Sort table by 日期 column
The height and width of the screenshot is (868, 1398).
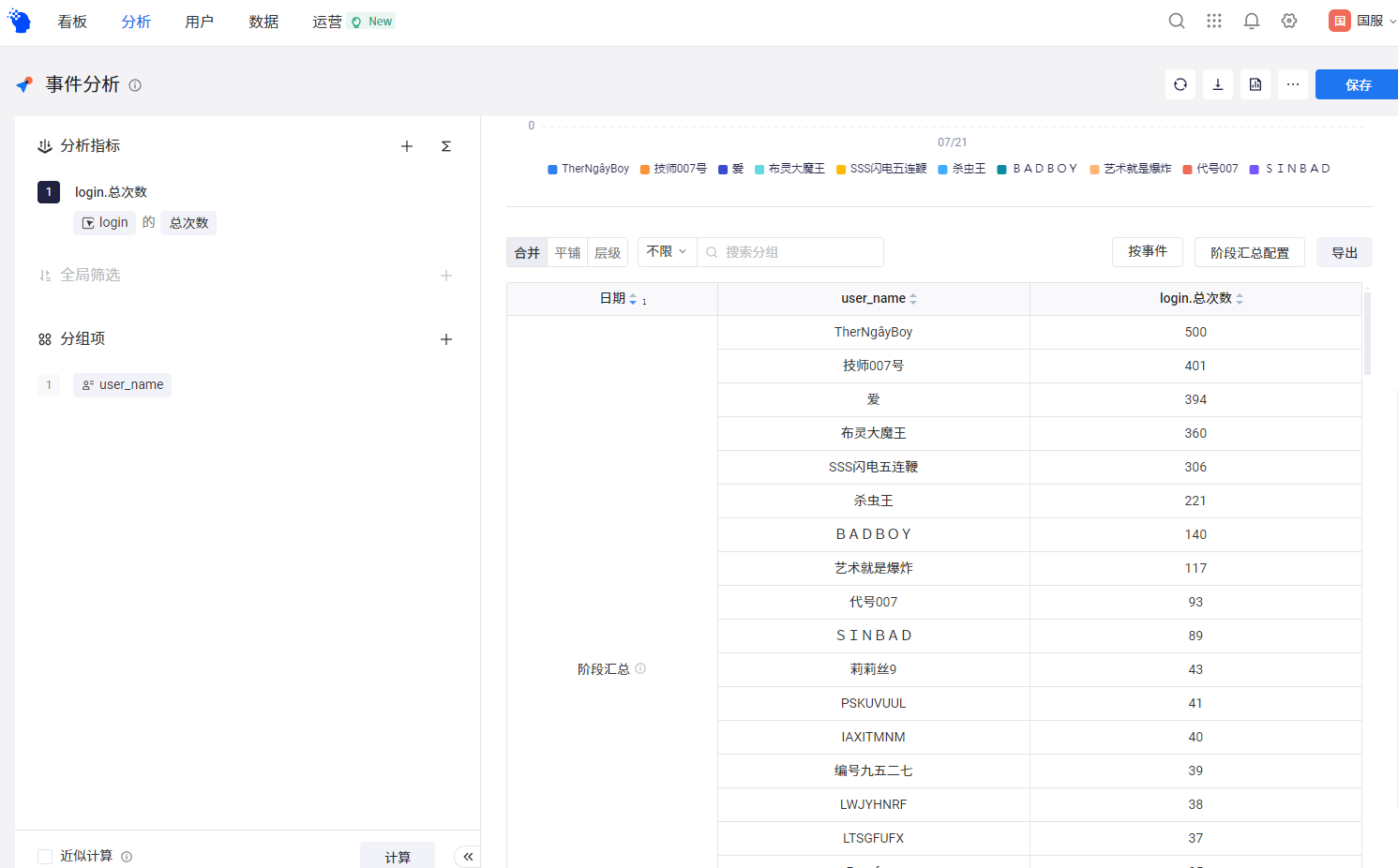coord(633,299)
